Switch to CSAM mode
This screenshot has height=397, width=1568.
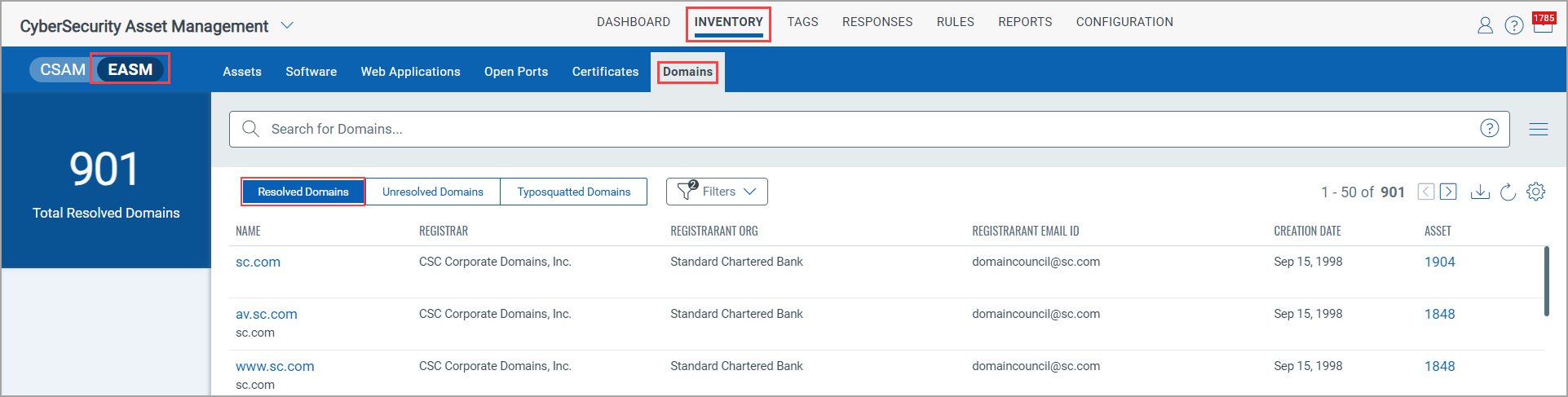pyautogui.click(x=63, y=69)
